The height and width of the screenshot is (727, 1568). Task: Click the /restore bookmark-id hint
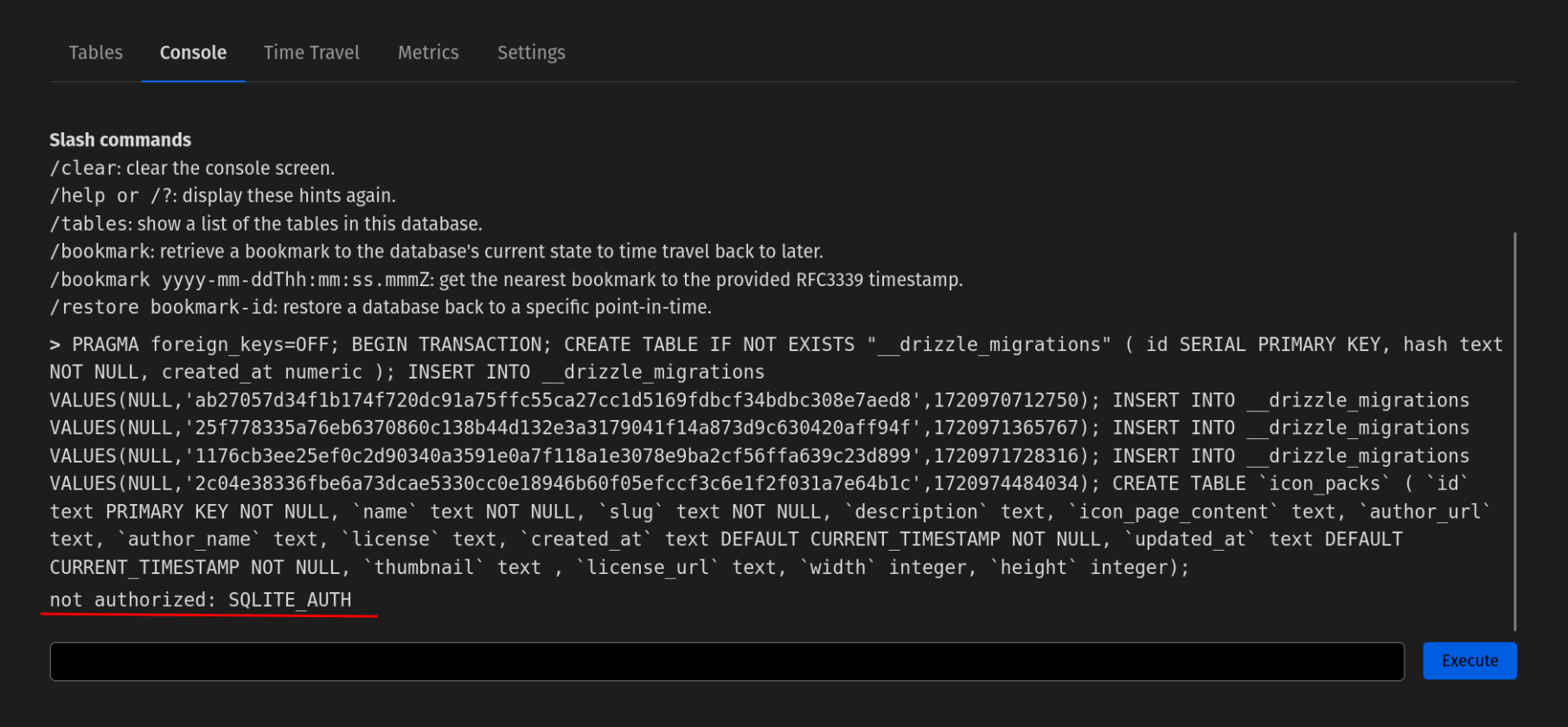tap(381, 308)
